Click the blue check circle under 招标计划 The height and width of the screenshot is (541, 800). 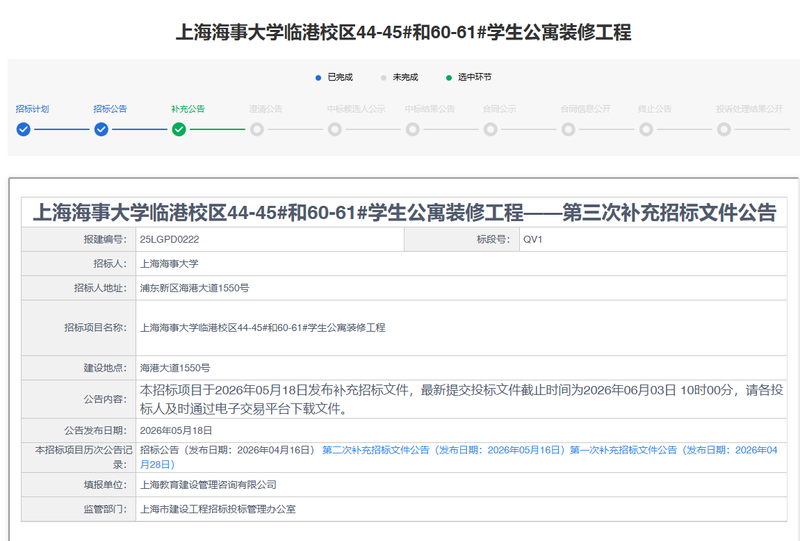tap(23, 130)
